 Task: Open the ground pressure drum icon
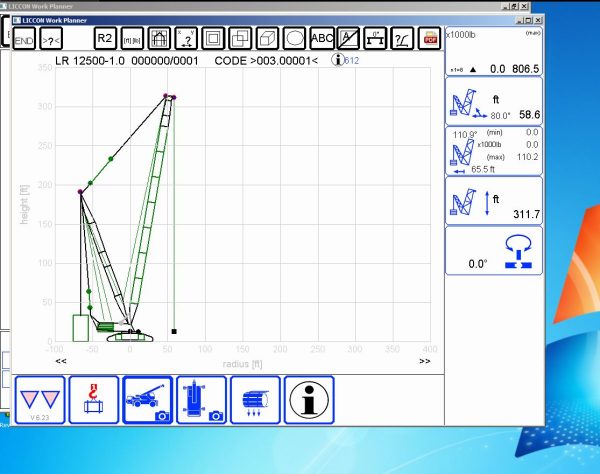[255, 400]
